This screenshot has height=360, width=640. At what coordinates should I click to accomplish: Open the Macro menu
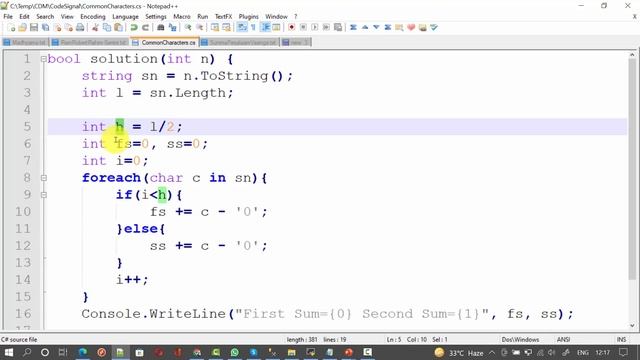click(182, 16)
